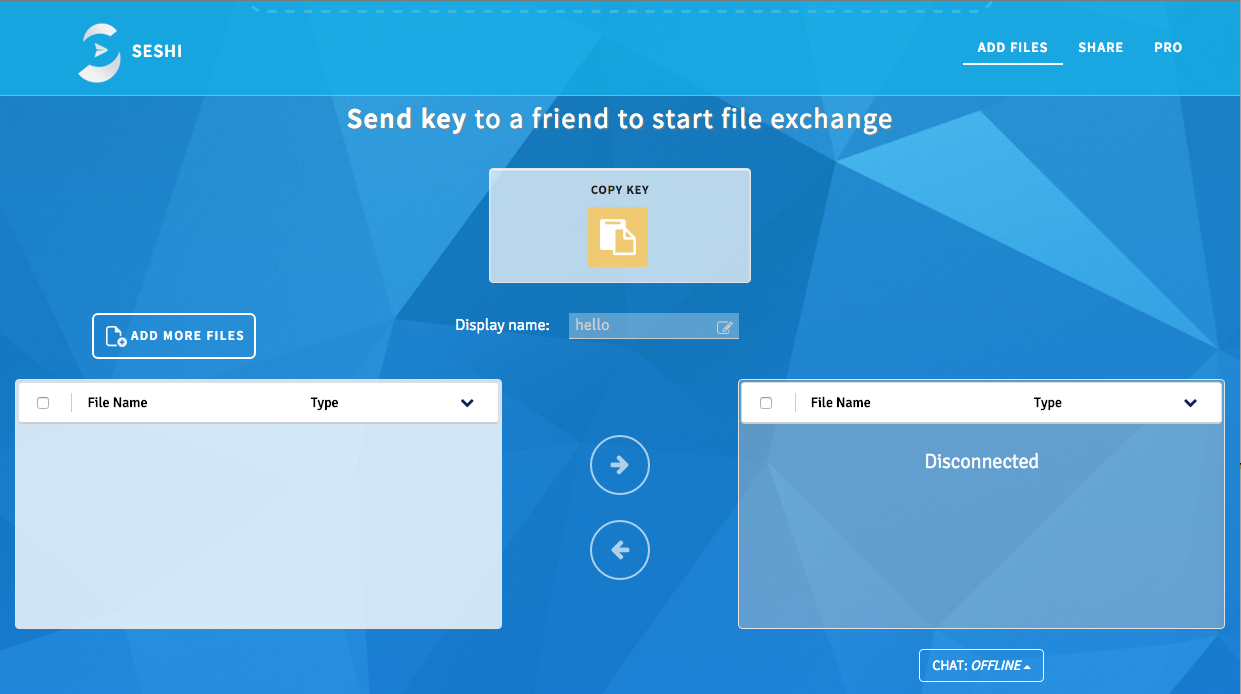
Task: Sort right list by Type header
Action: (x=1047, y=403)
